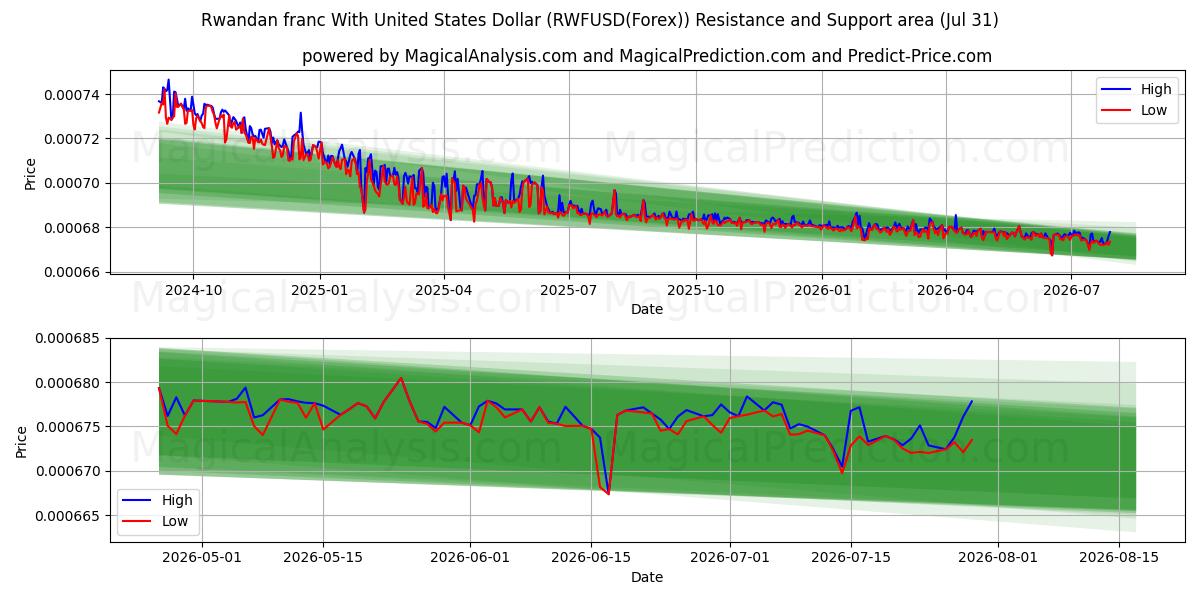This screenshot has width=1200, height=600.
Task: Click the 2026-05-01 date tick label
Action: 202,557
